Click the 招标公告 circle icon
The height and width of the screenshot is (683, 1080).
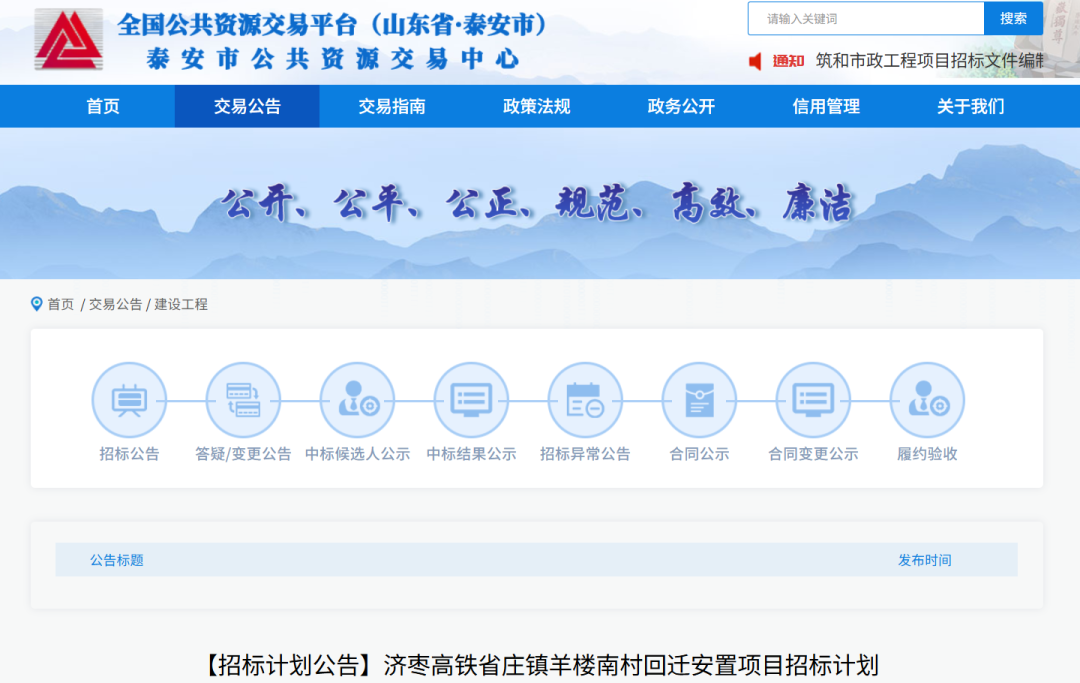[129, 400]
